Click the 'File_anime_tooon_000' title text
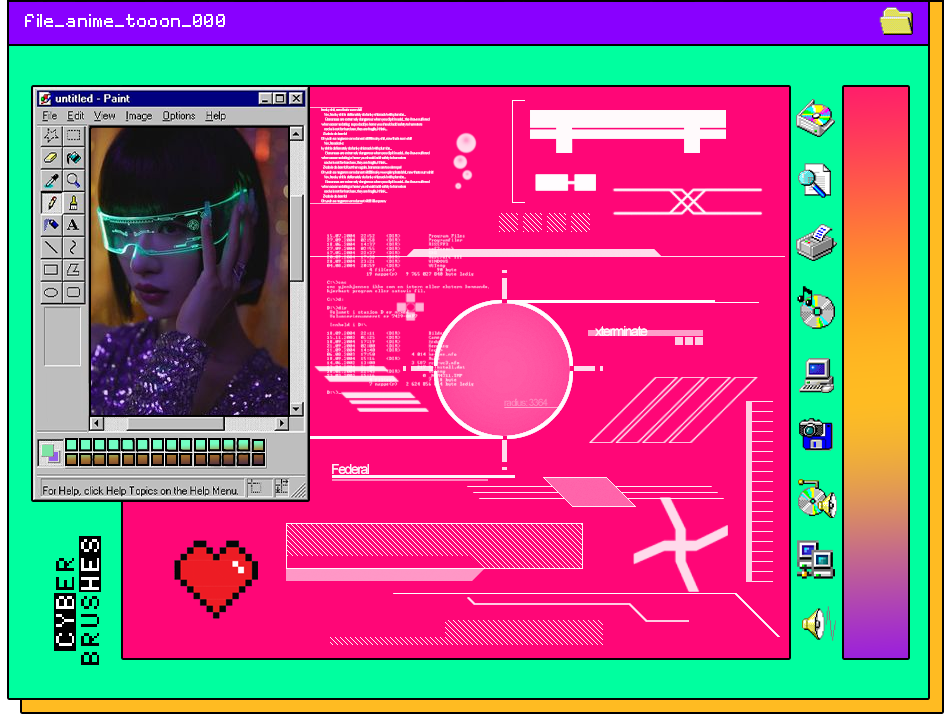Screen dimensions: 950x723 click(125, 21)
